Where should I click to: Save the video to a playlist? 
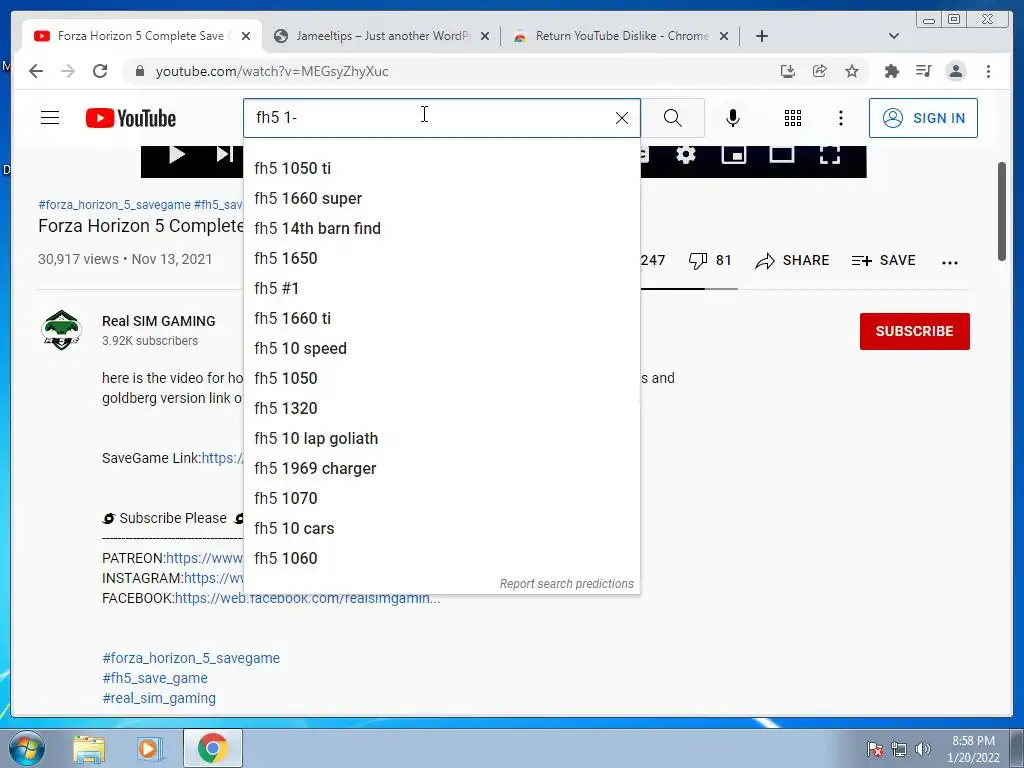tap(884, 261)
